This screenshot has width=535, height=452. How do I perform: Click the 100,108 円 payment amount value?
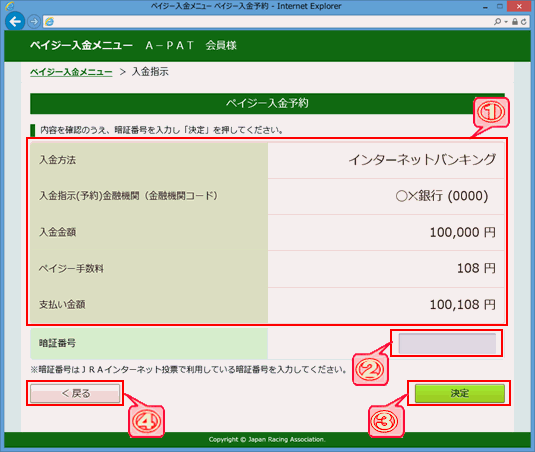[x=462, y=305]
